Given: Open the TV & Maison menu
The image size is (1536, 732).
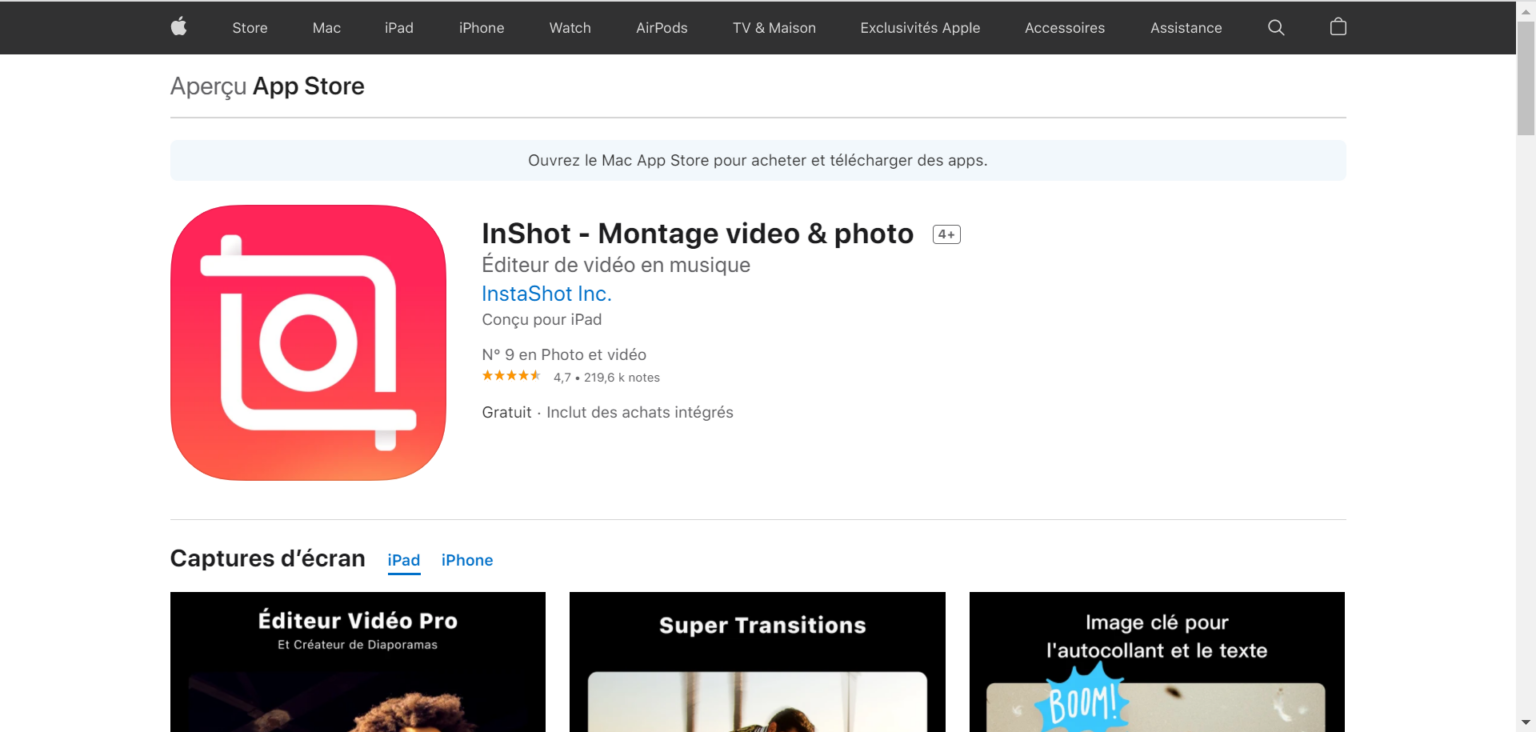Looking at the screenshot, I should [x=774, y=28].
